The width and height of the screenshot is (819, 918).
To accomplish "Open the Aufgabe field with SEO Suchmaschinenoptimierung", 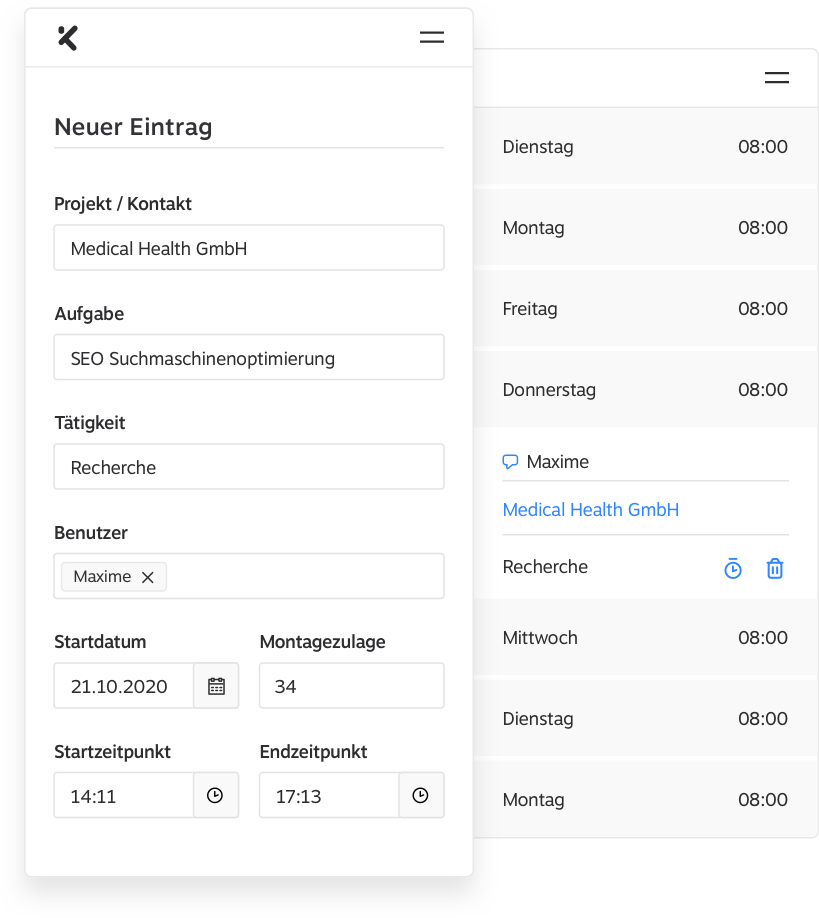I will coord(248,358).
